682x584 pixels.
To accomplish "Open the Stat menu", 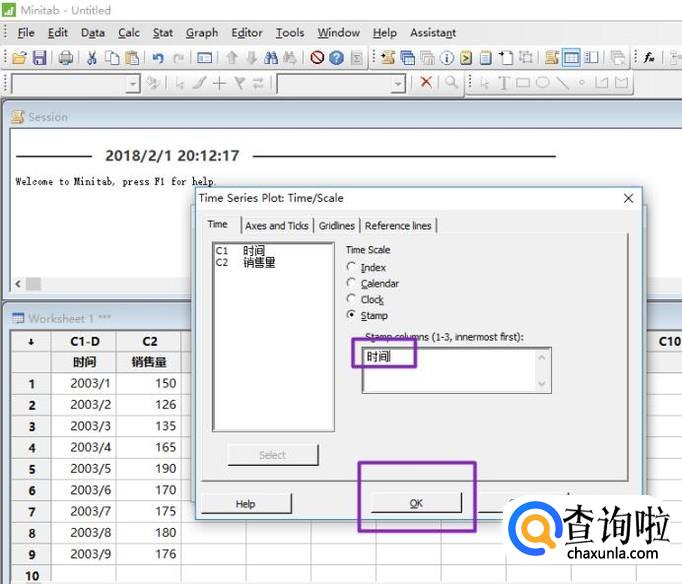I will coord(163,33).
